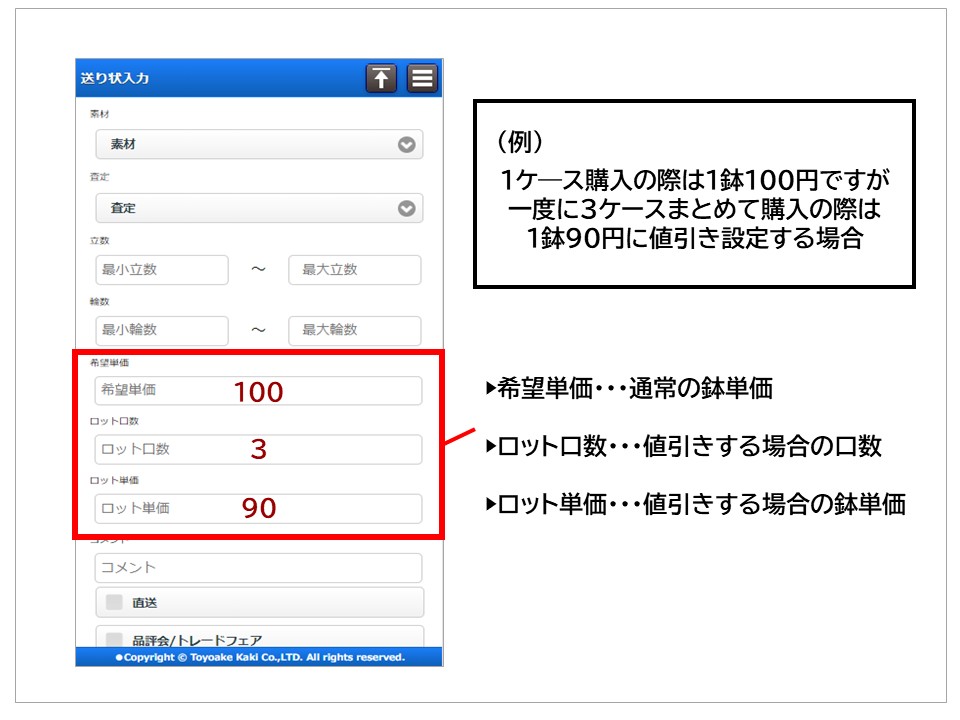Click the 最大輪数 input box
Viewport: 960px width, 720px height.
click(354, 330)
